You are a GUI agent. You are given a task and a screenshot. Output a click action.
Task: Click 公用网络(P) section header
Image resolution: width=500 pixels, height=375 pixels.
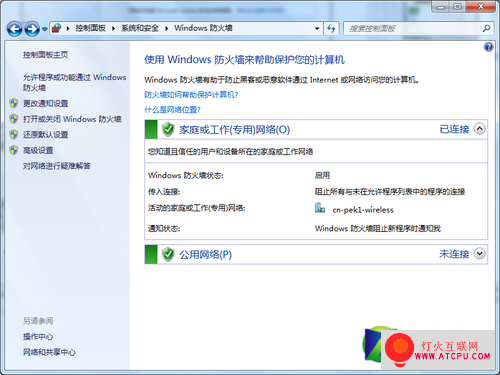(206, 255)
